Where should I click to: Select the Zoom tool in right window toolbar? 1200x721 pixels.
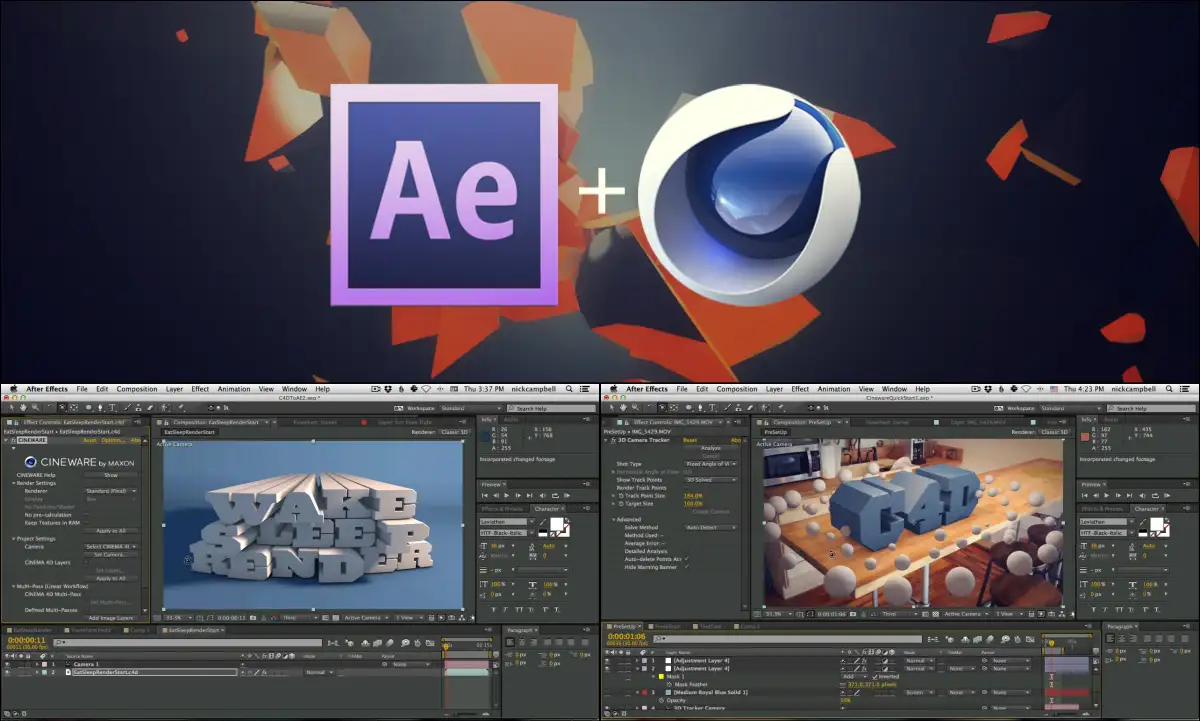(634, 408)
